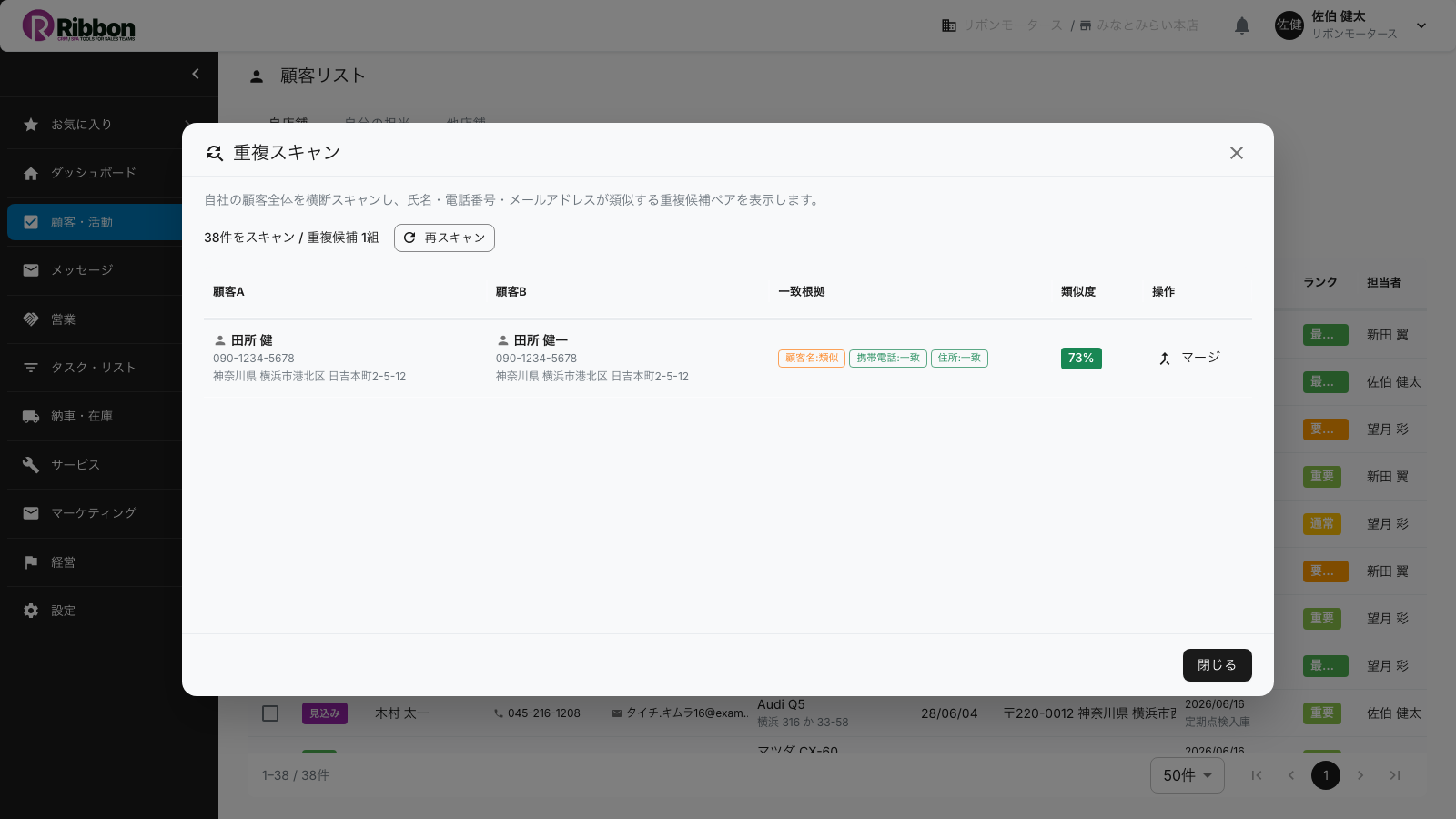Click the マージ merge action
The width and height of the screenshot is (1456, 819).
tap(1188, 358)
